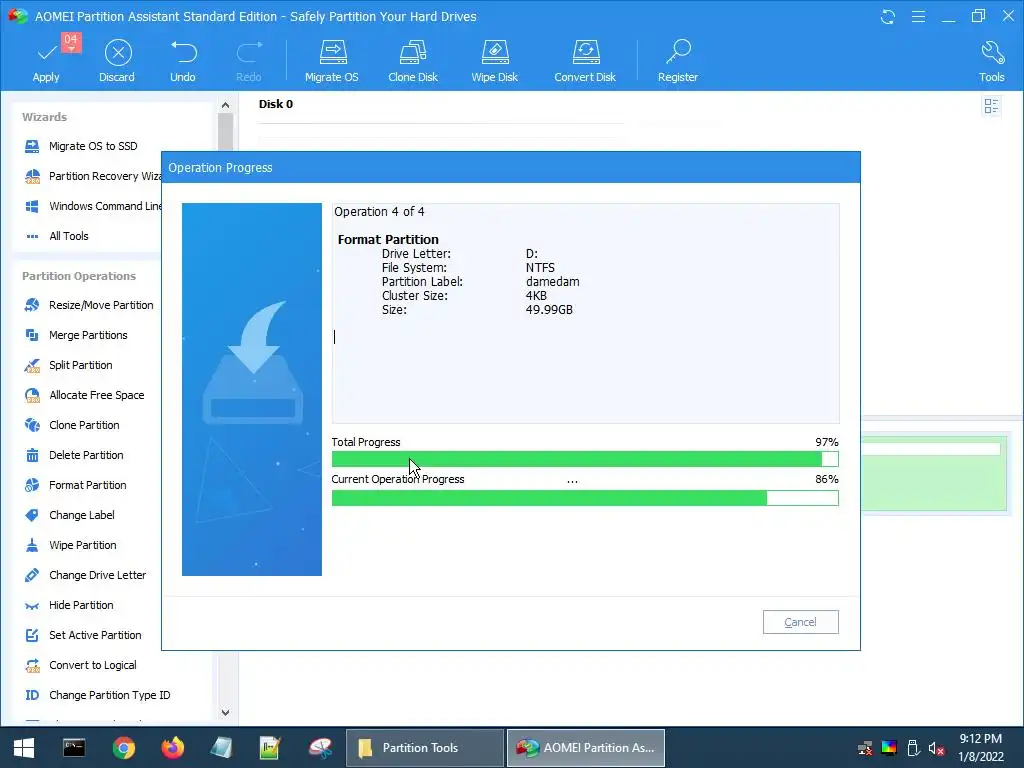Select Delete Partition operation
The width and height of the screenshot is (1024, 768).
pyautogui.click(x=73, y=455)
